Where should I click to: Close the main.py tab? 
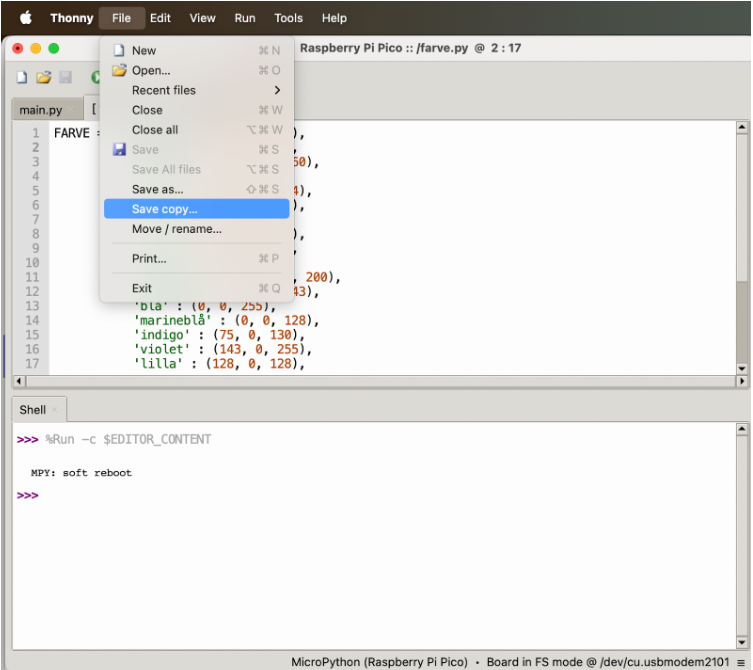[72, 110]
